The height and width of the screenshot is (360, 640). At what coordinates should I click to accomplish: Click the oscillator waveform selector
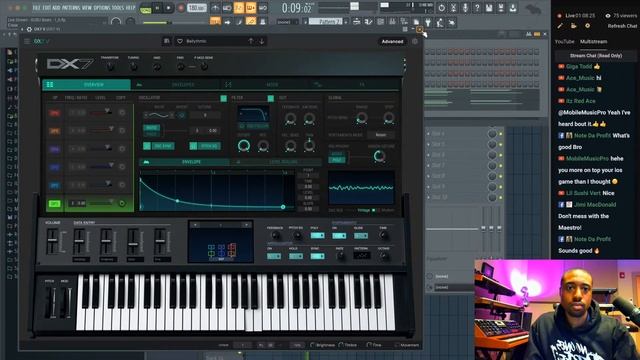[x=158, y=116]
